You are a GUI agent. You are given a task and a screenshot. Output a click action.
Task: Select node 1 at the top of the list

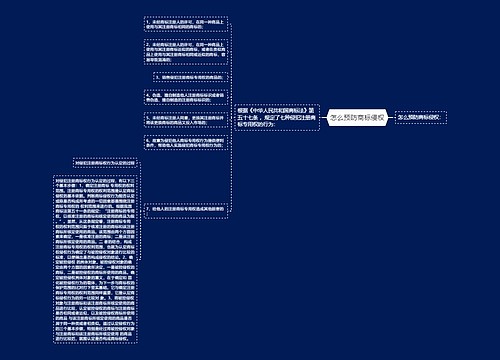[x=186, y=24]
